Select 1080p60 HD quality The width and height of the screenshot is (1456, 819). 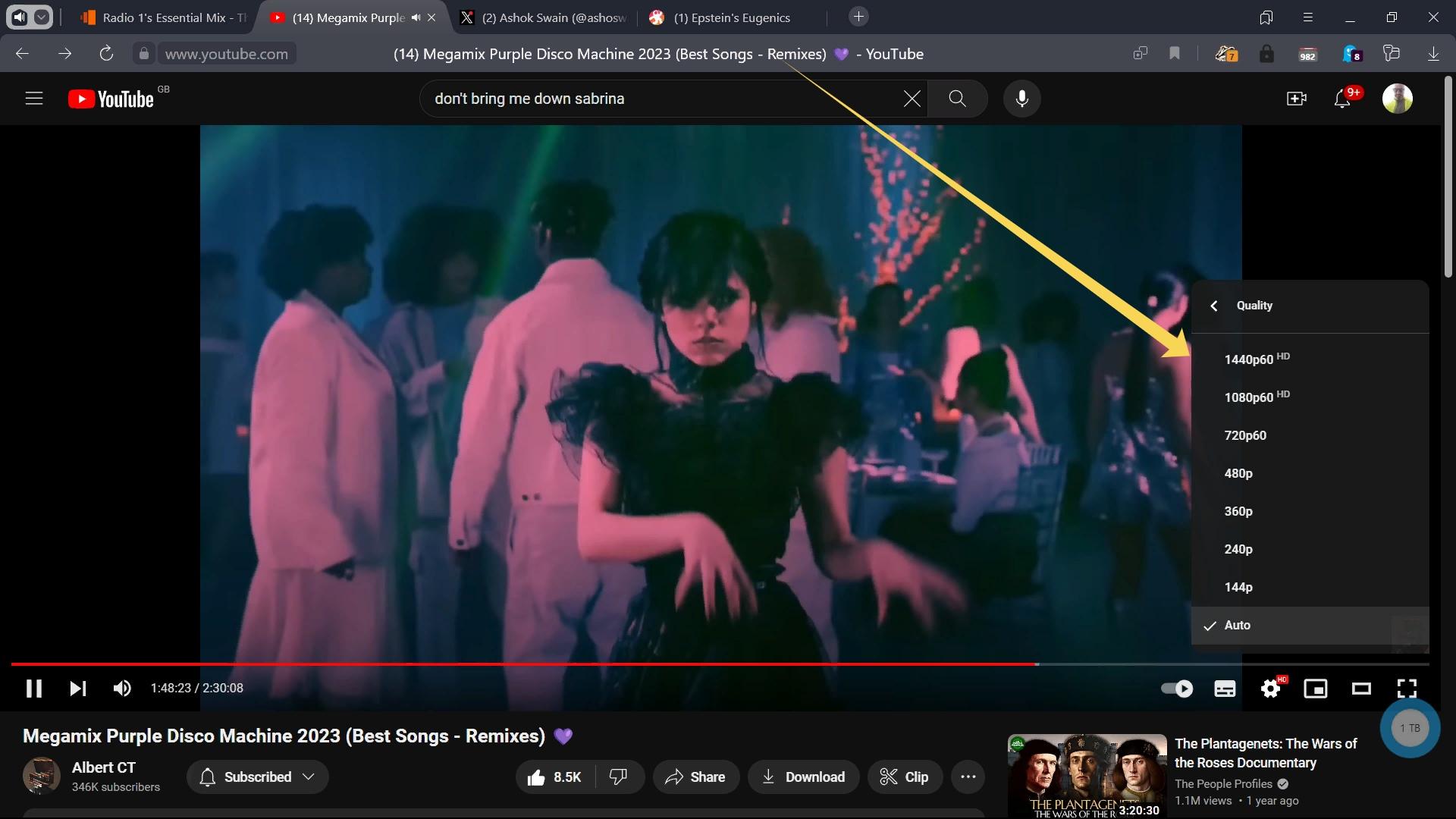(x=1310, y=397)
